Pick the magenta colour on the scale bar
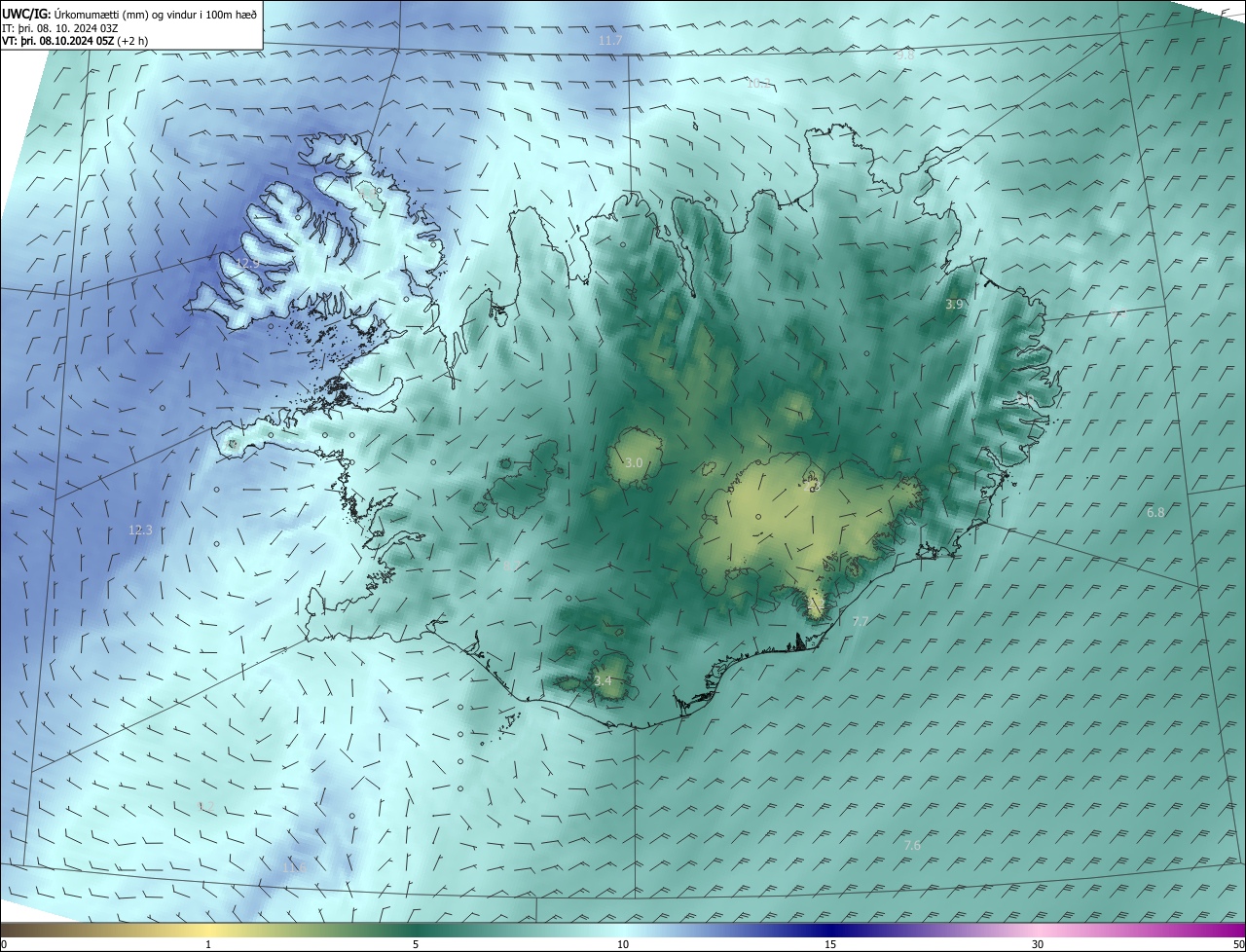The height and width of the screenshot is (952, 1246). point(1231,931)
